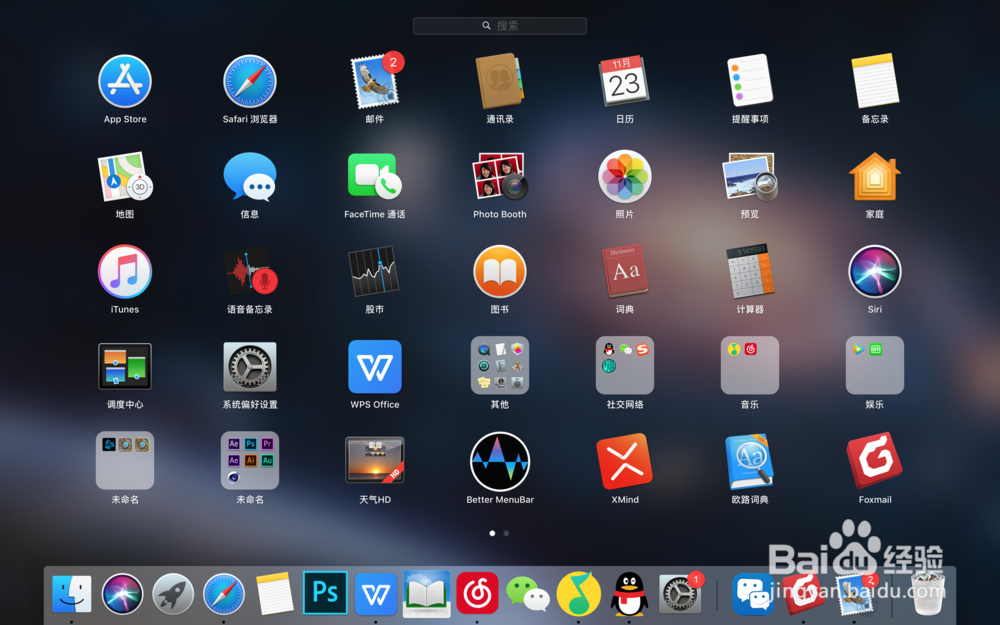Open Notes from the Dock
The image size is (1000, 625).
(274, 594)
